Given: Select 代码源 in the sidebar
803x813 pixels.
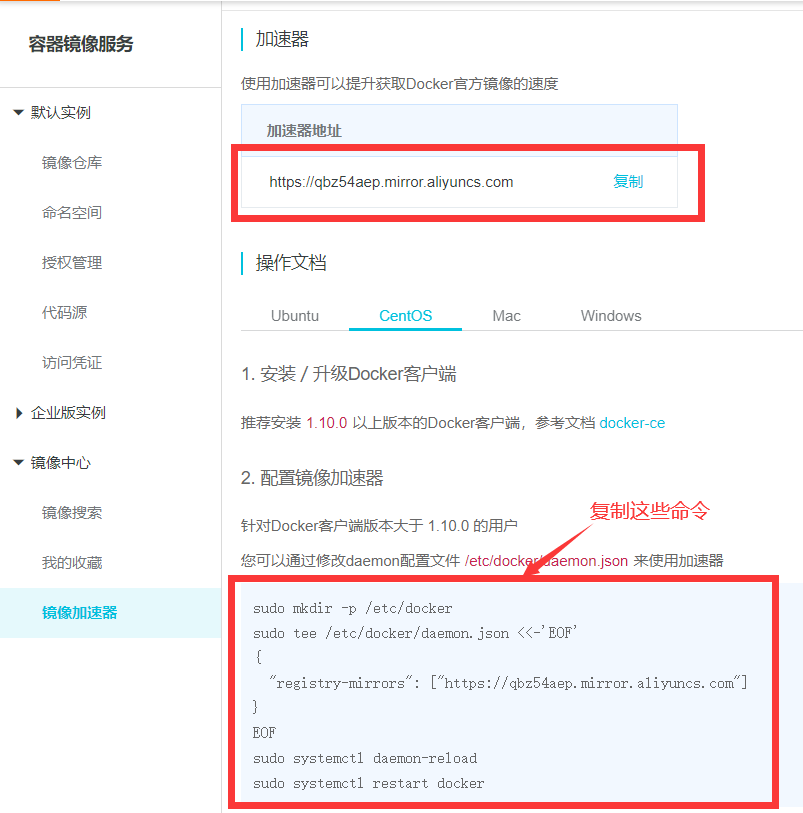Looking at the screenshot, I should click(x=64, y=313).
